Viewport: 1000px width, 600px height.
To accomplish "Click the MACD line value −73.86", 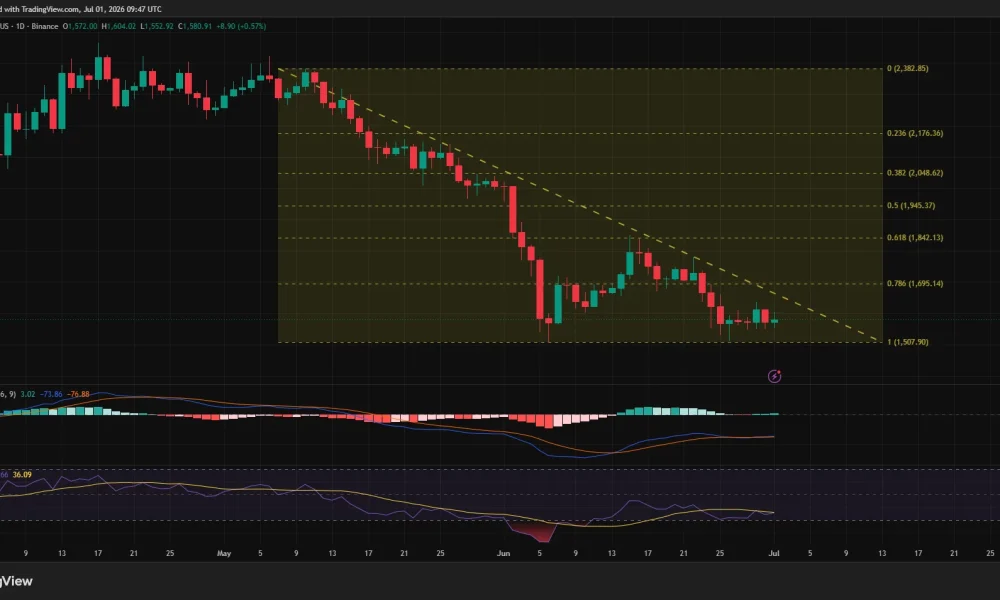I will [x=51, y=394].
